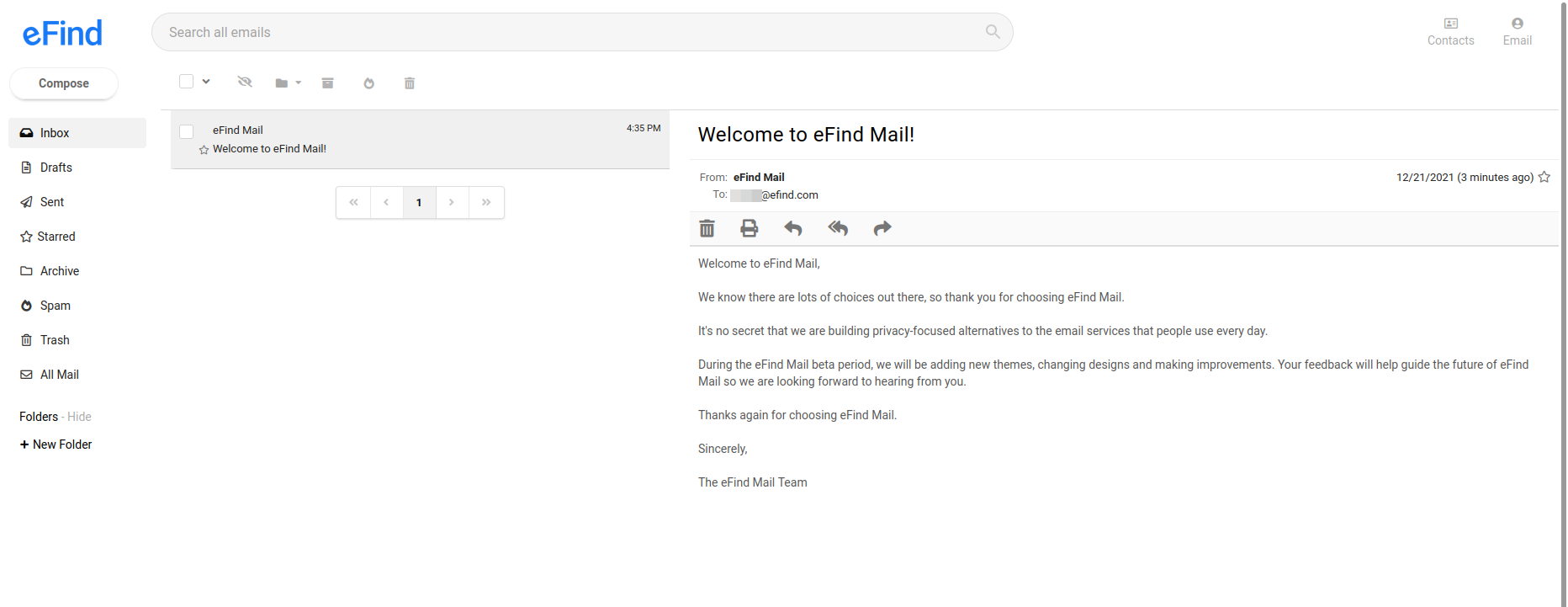Viewport: 1568px width, 607px height.
Task: Print the open email
Action: pos(749,228)
